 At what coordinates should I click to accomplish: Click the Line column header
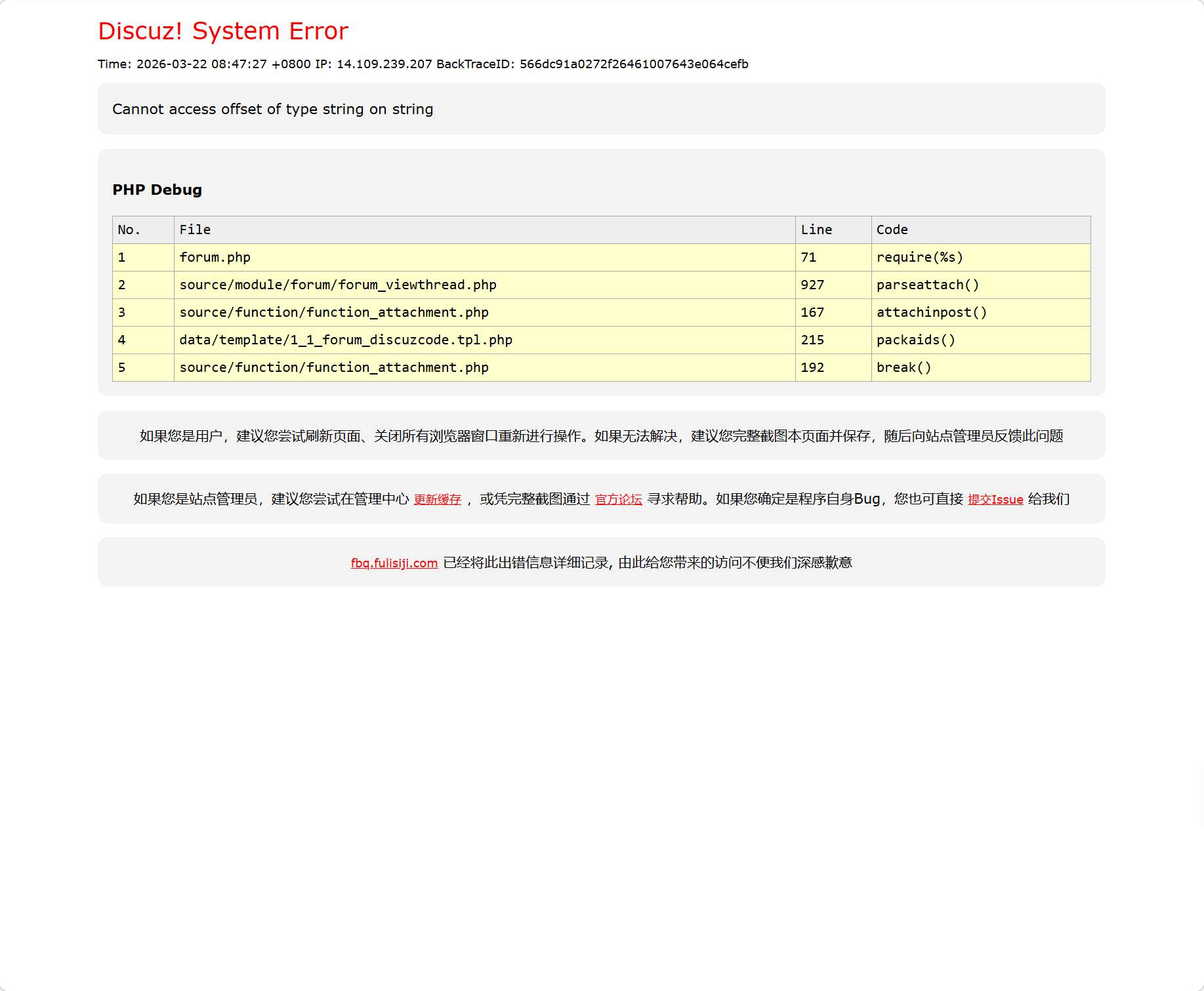817,230
